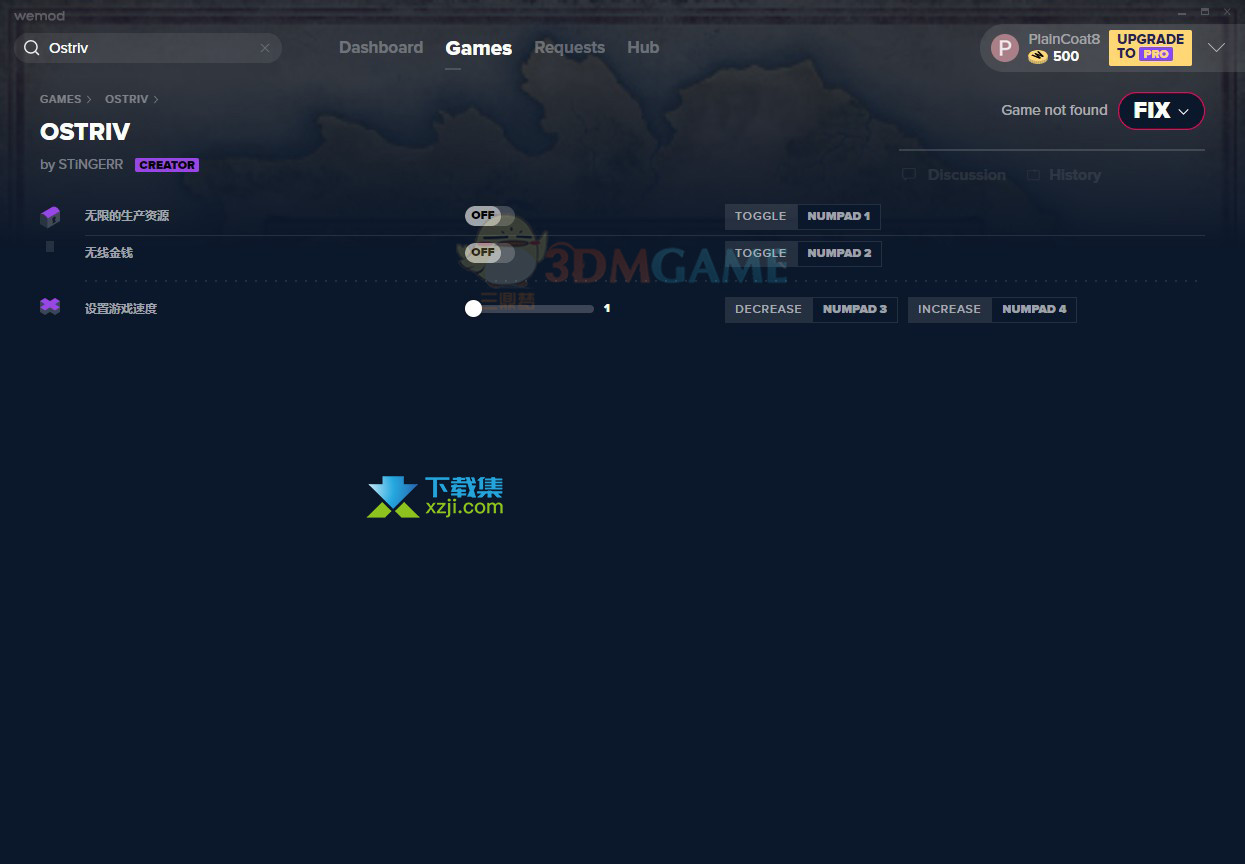
Task: Click the PlainCoat8 username
Action: pyautogui.click(x=1064, y=39)
